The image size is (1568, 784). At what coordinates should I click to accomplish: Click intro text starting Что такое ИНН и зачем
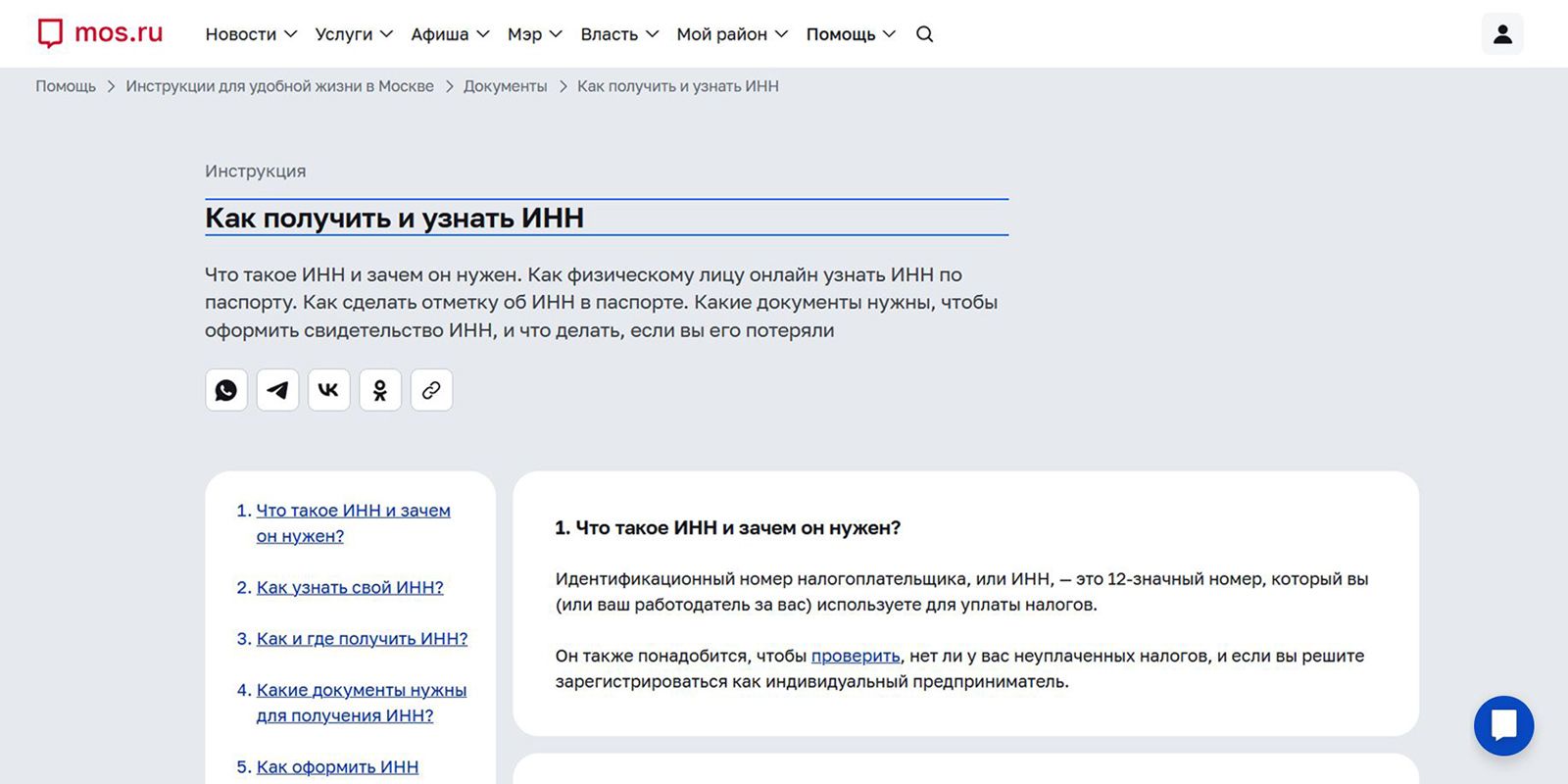click(x=601, y=302)
